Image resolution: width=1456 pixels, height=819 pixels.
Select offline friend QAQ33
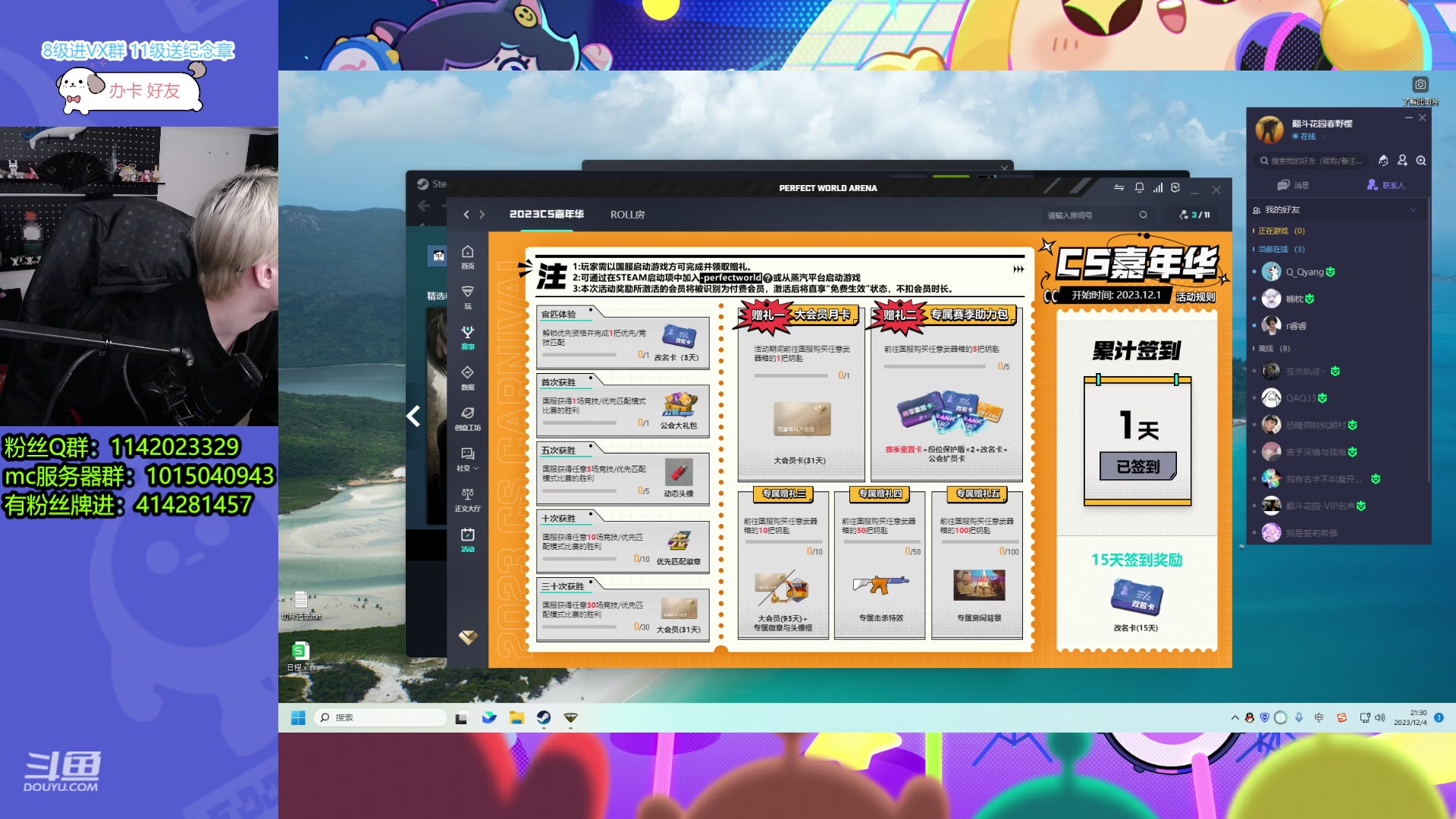1338,398
